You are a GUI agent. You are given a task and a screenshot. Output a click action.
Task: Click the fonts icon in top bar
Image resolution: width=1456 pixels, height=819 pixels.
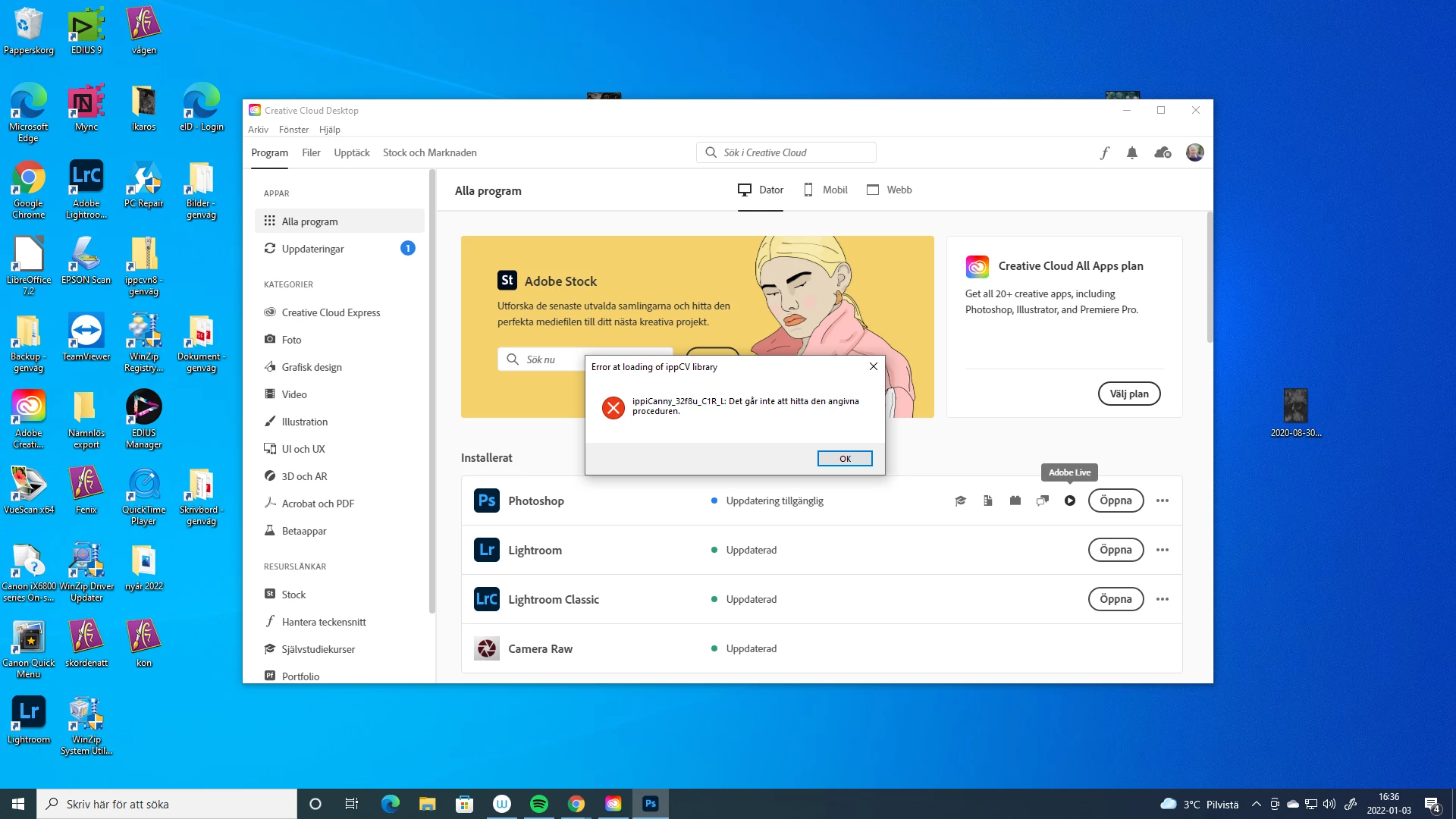click(x=1104, y=153)
